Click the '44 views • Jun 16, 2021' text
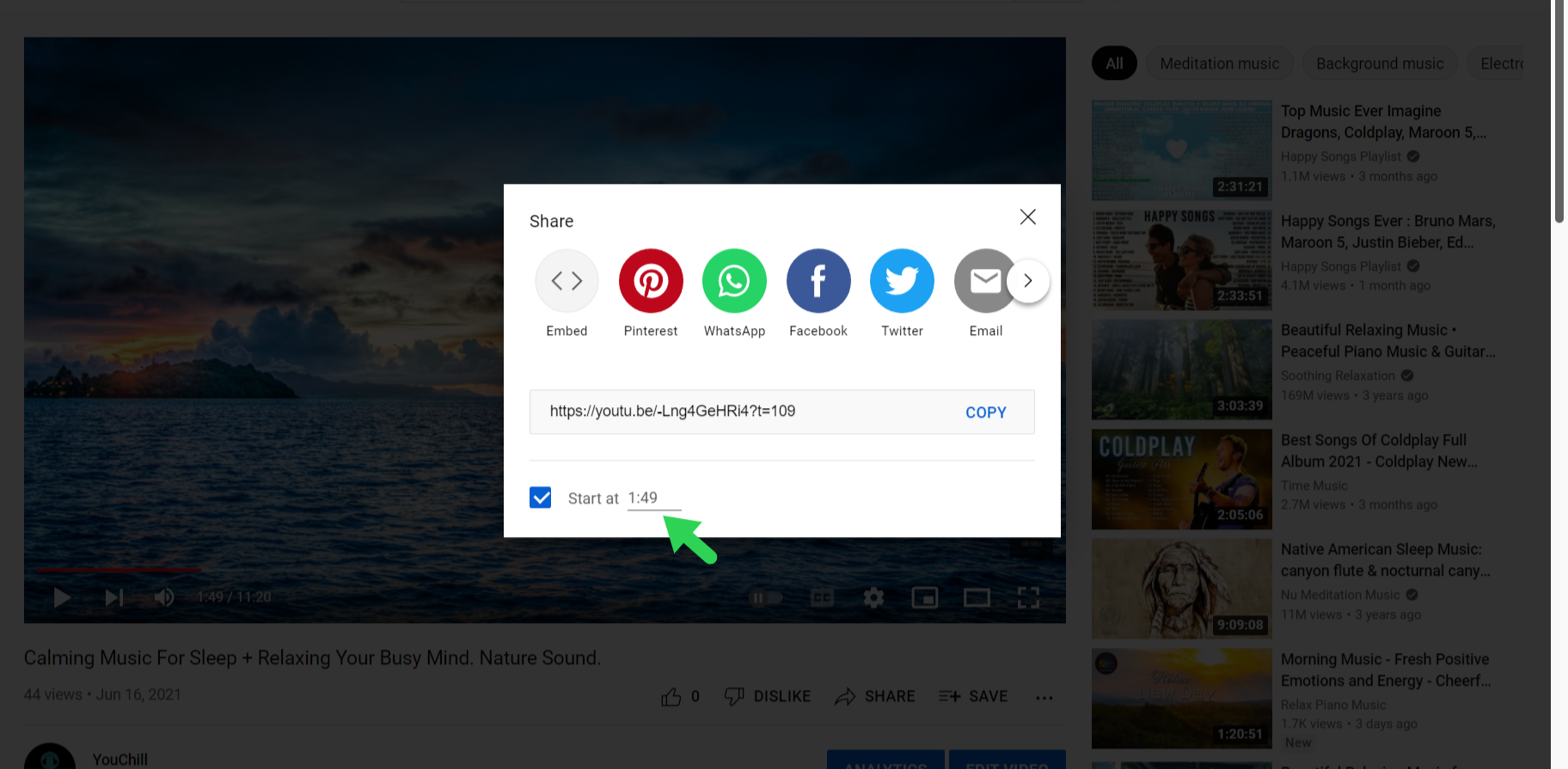The image size is (1568, 769). pos(102,694)
